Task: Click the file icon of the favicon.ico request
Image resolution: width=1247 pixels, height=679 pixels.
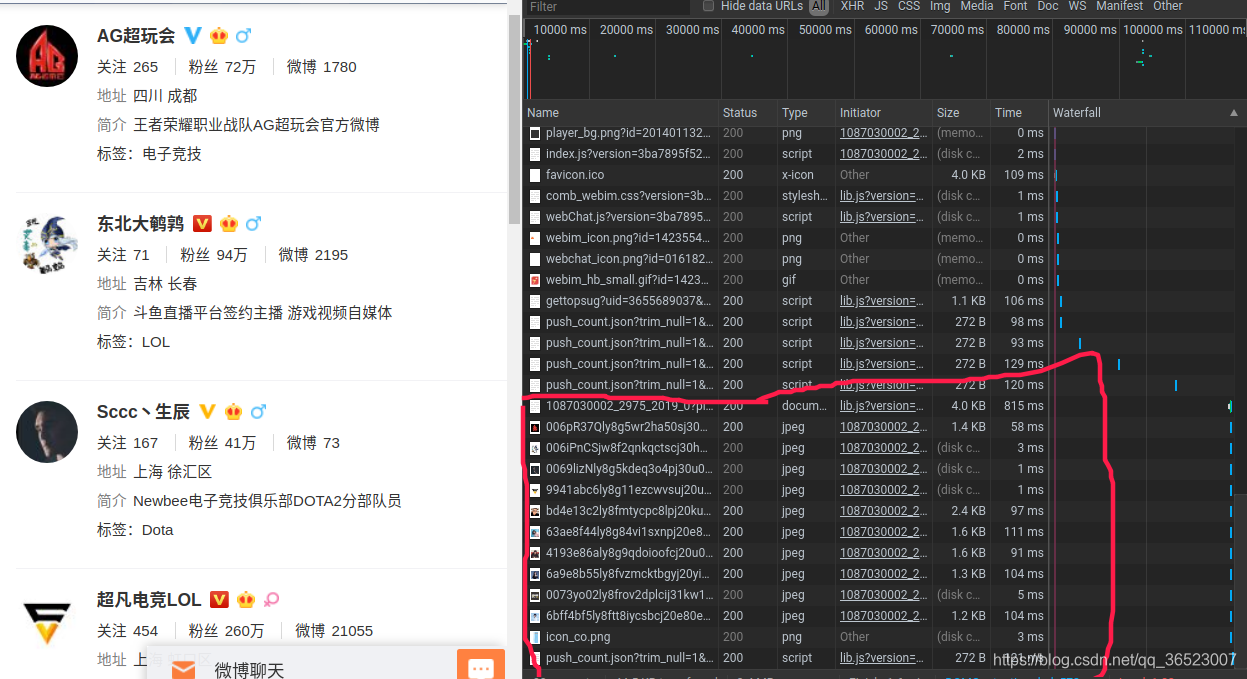Action: [535, 175]
